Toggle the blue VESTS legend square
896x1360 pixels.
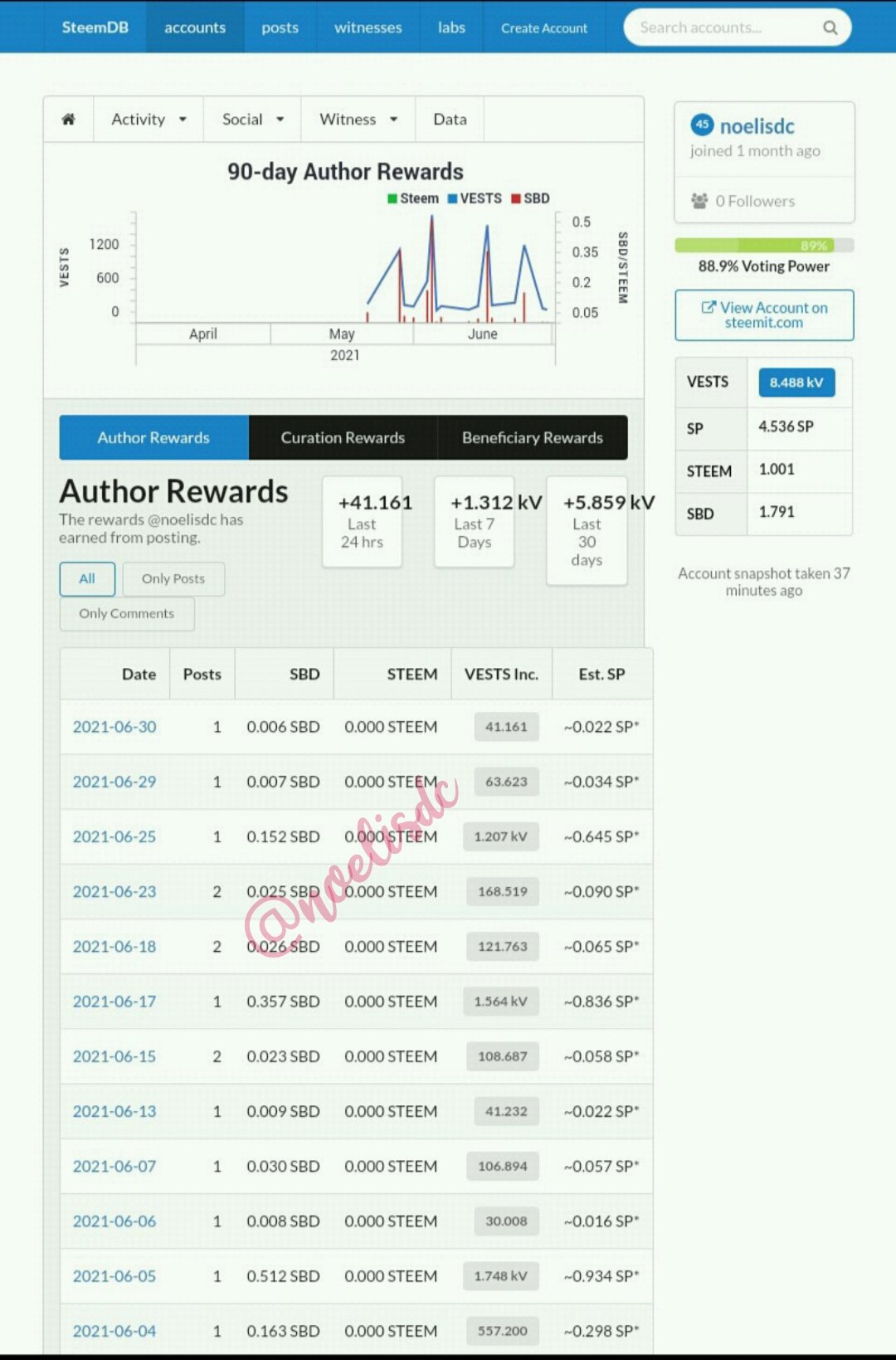(x=452, y=198)
